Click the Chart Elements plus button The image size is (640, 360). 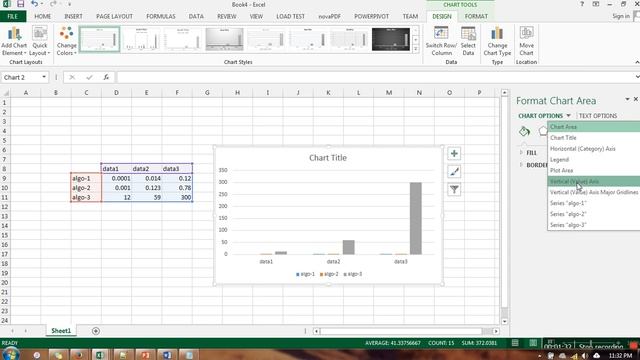454,154
